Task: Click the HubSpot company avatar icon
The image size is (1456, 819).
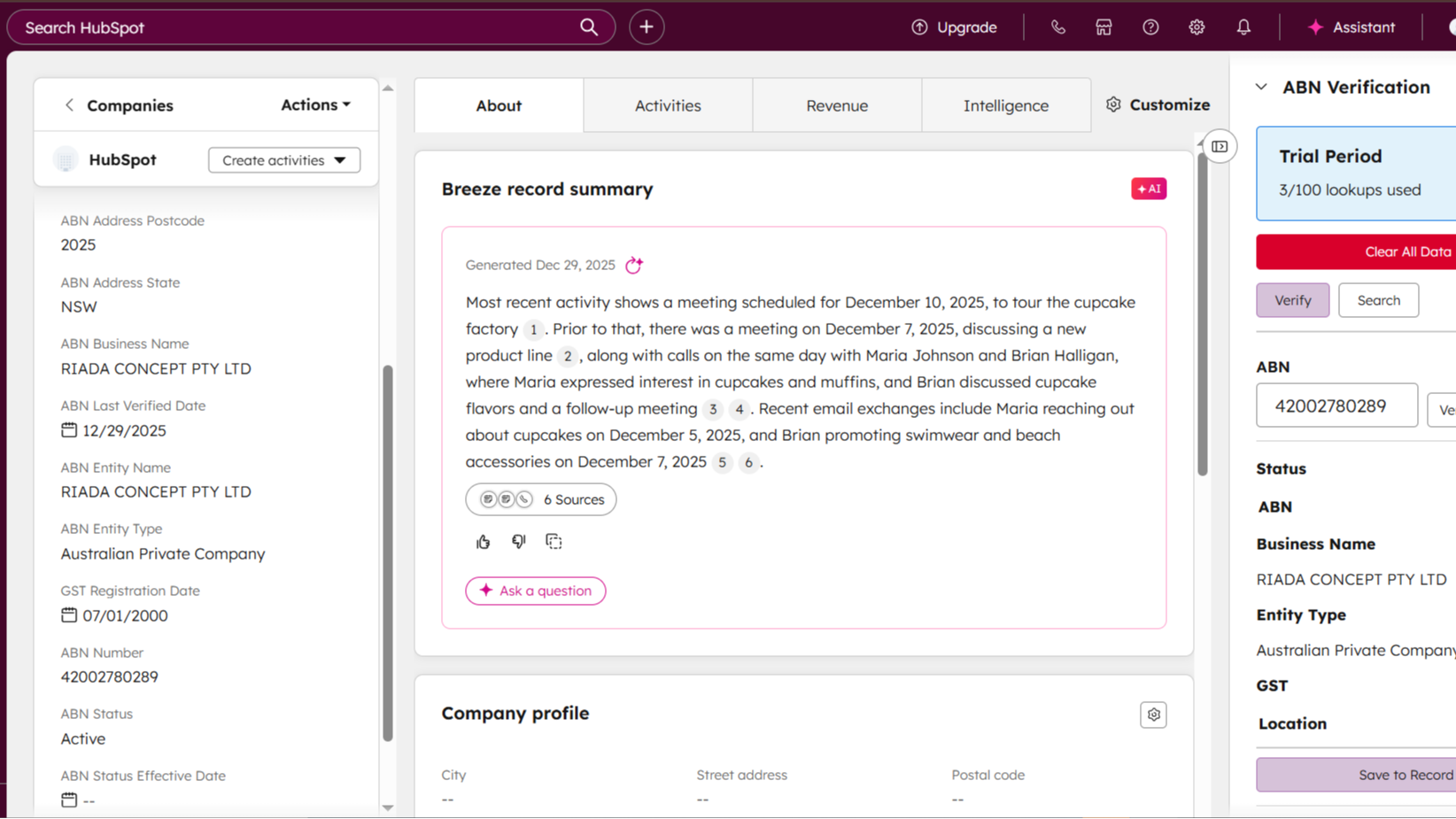Action: pyautogui.click(x=66, y=159)
